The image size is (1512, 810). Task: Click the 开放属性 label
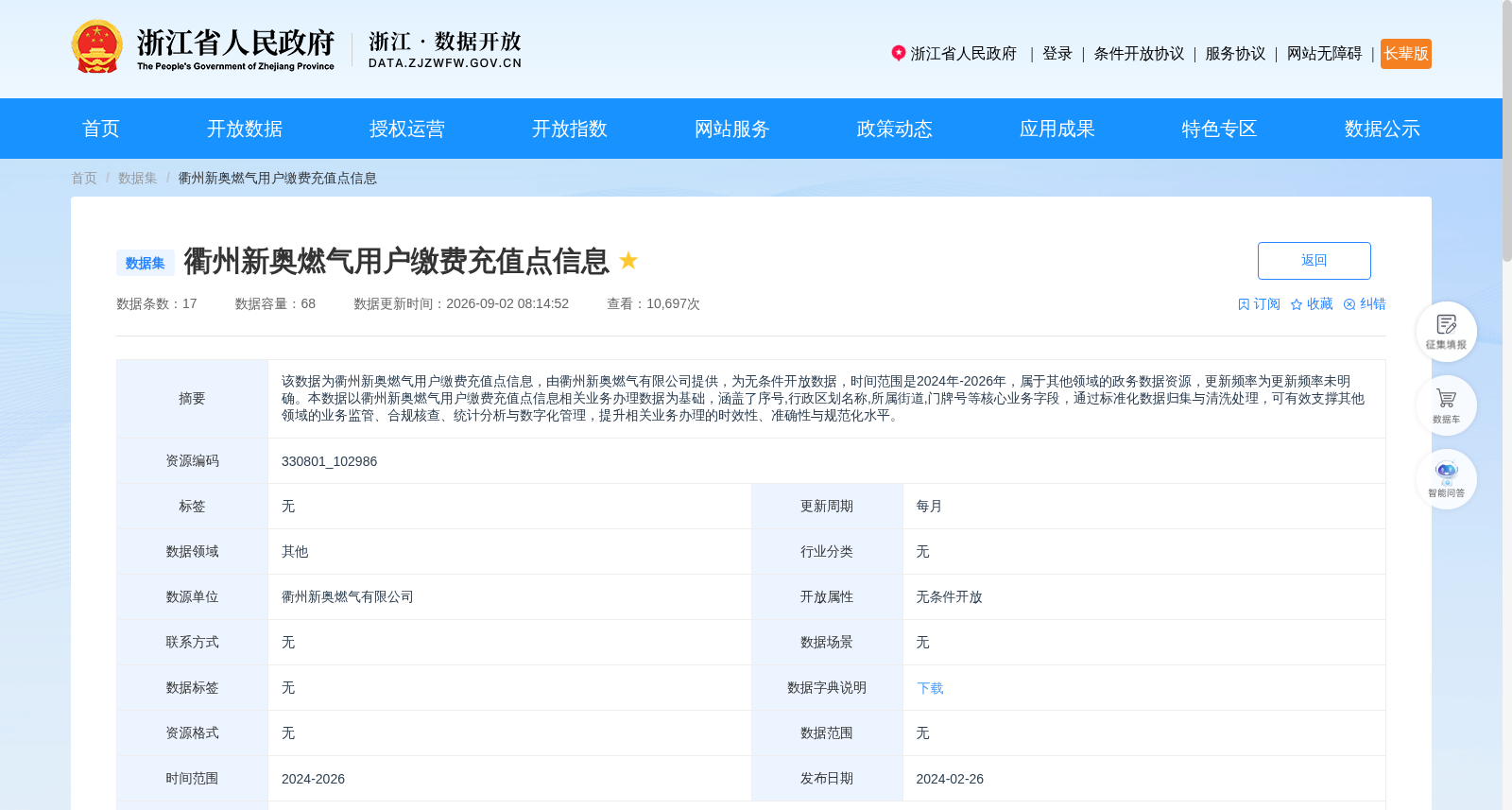coord(827,597)
